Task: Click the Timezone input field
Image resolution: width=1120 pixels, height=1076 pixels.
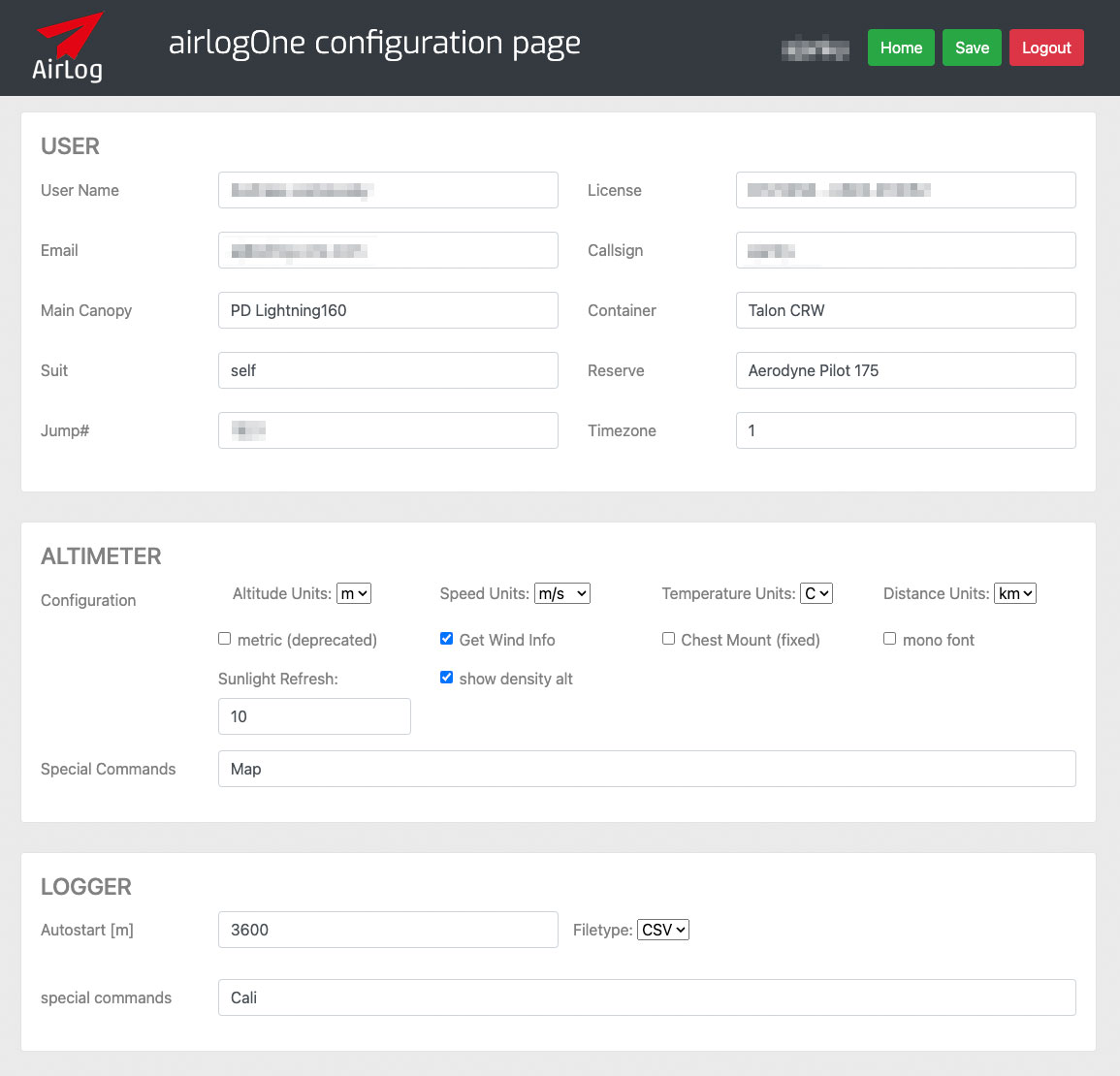Action: [906, 430]
